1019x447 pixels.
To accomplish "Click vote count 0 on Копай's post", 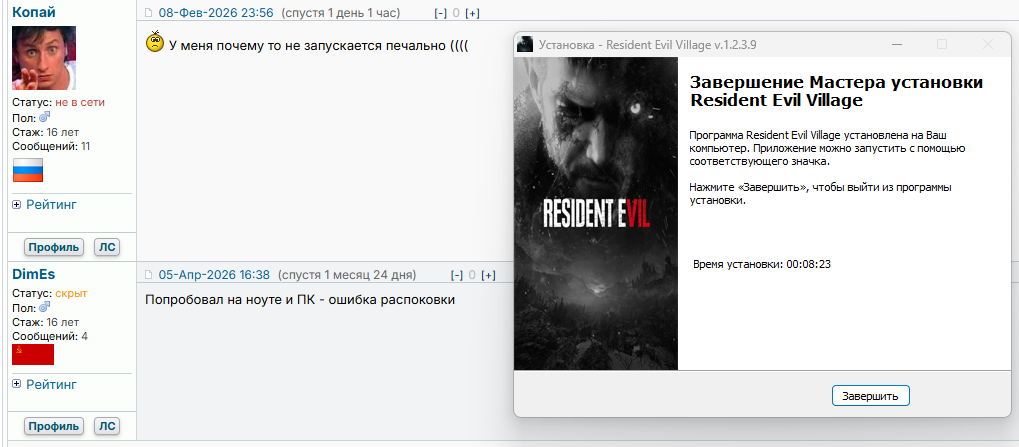I will 456,13.
